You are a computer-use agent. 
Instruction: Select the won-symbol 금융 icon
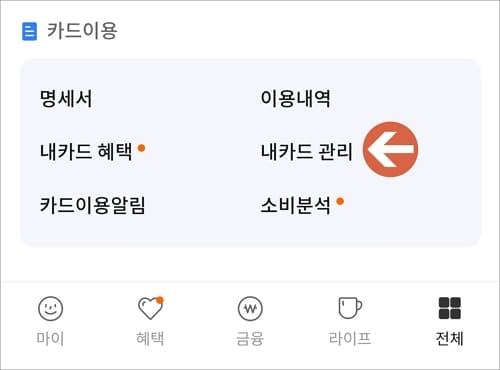point(250,308)
